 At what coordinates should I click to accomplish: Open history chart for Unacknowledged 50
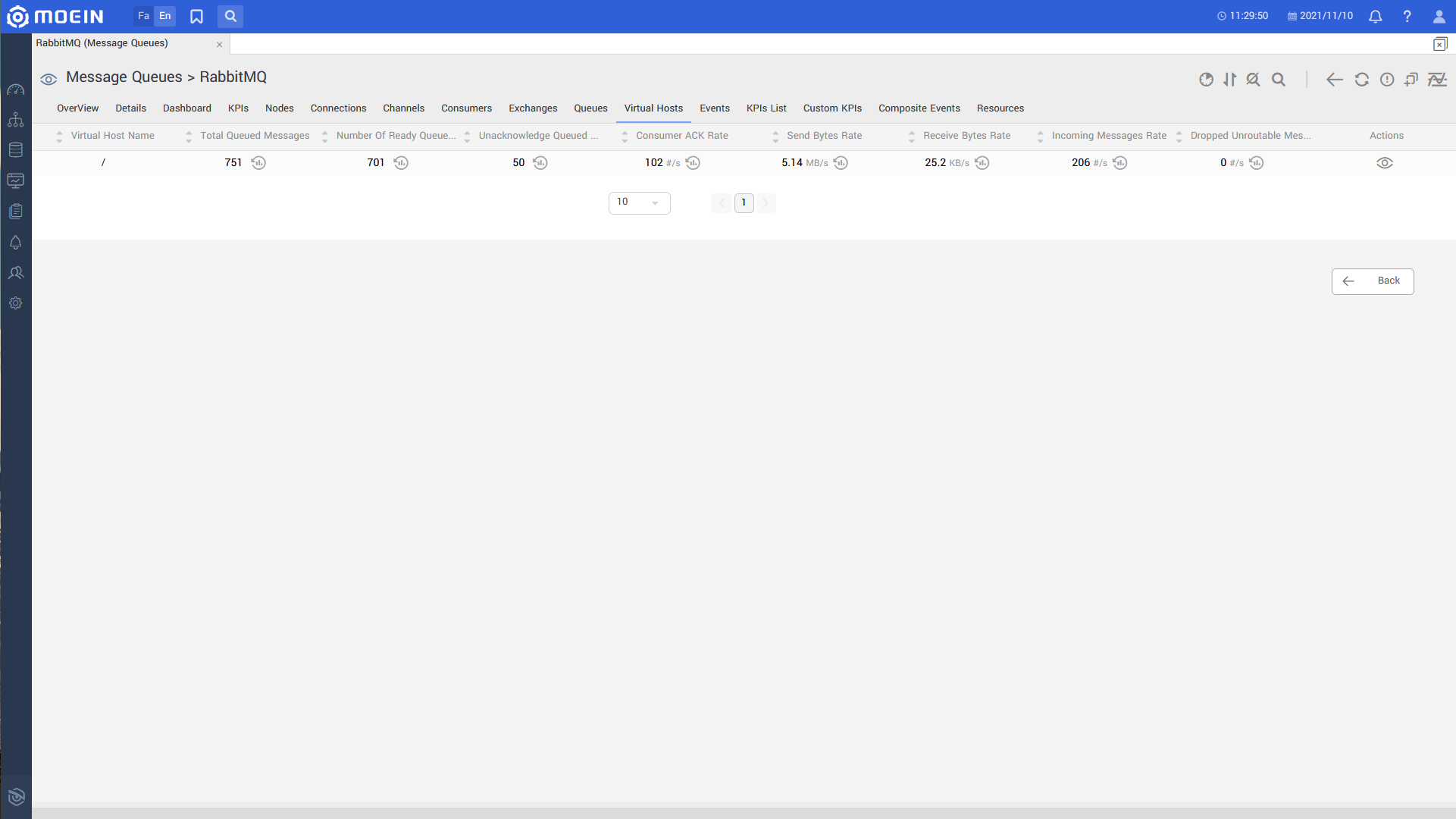pyautogui.click(x=540, y=163)
